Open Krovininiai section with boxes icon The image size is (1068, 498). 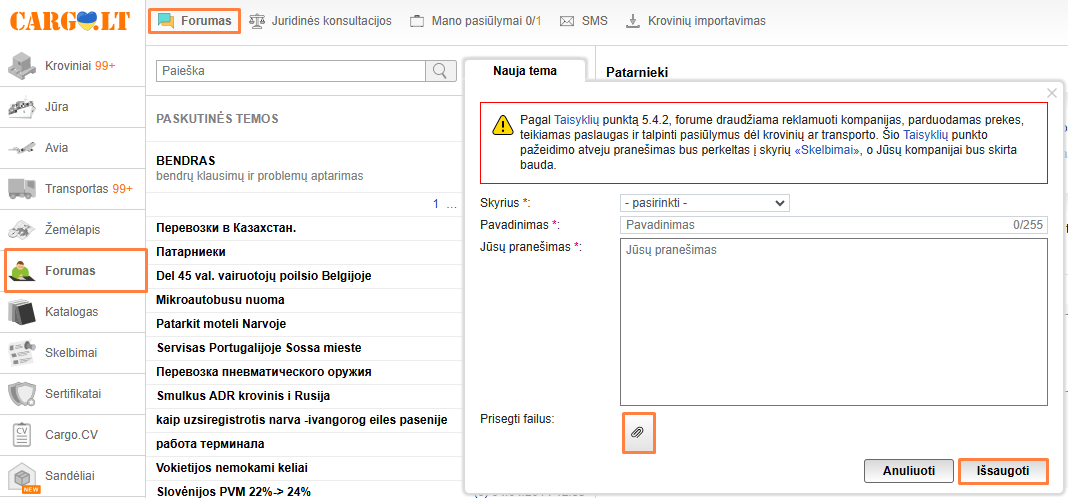click(66, 66)
